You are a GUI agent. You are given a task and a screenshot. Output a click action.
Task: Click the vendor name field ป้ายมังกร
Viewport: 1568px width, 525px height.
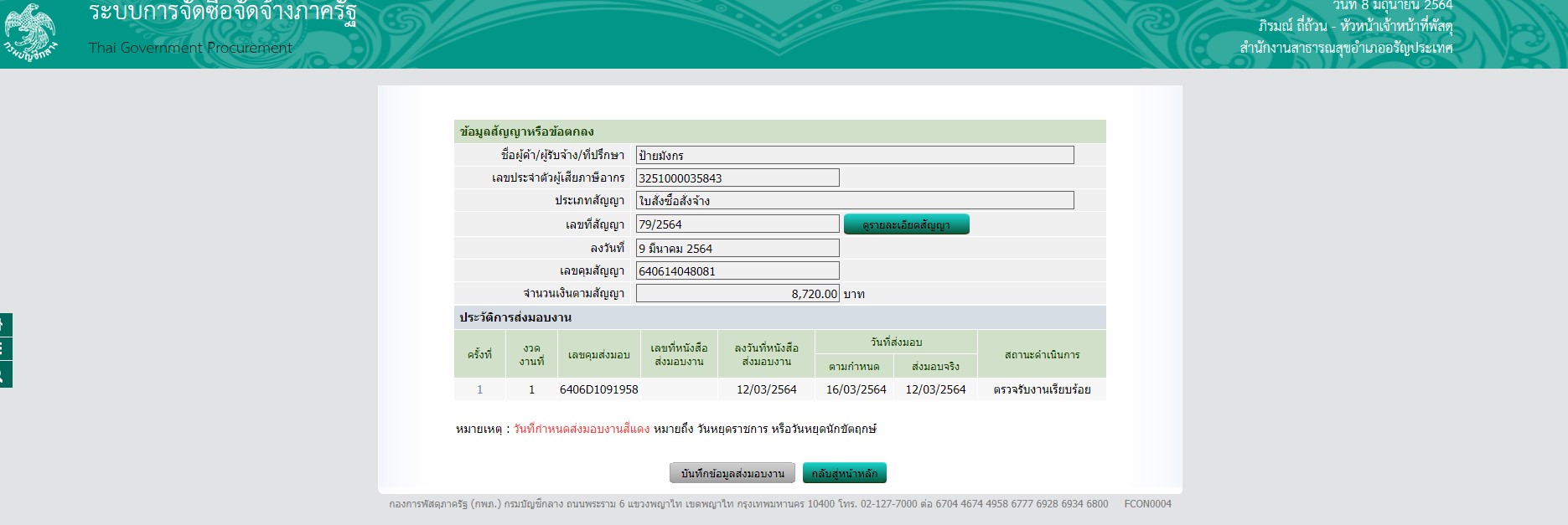pyautogui.click(x=854, y=155)
